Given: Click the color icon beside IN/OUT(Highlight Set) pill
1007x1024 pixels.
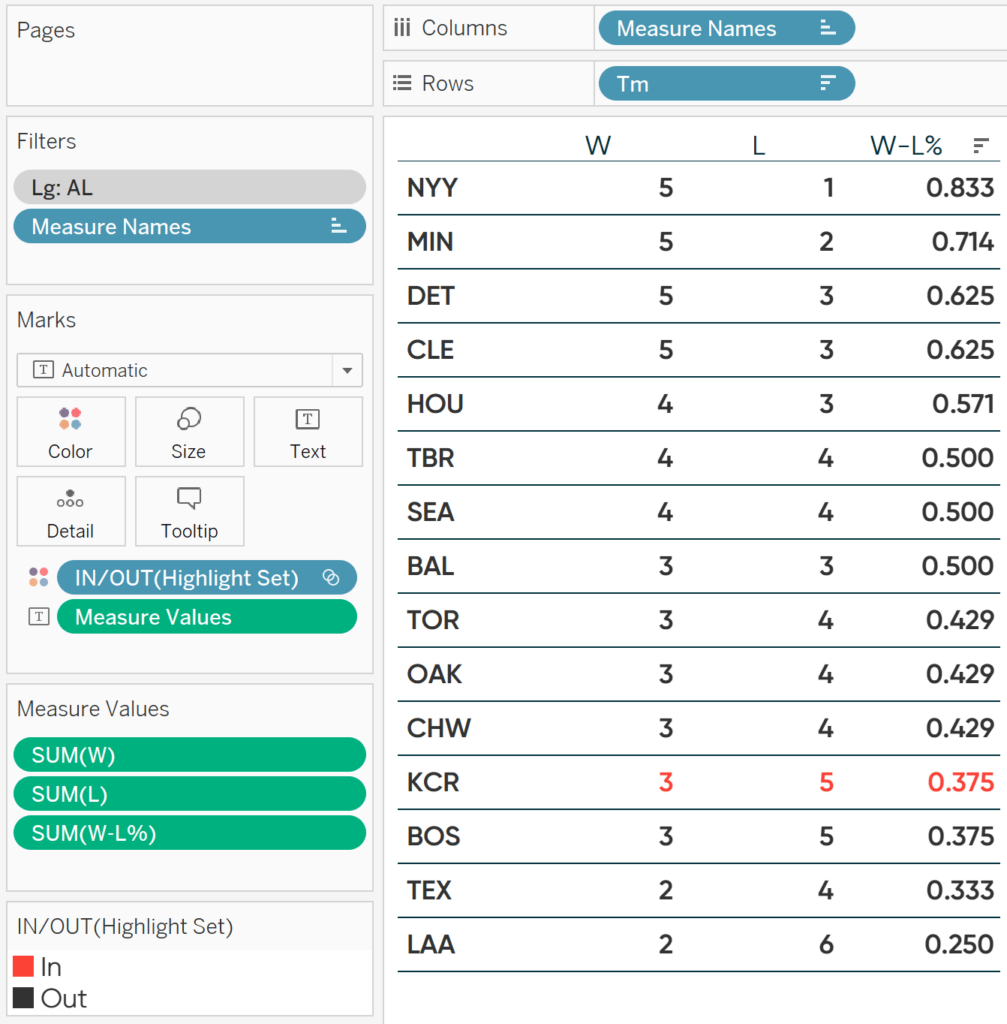Looking at the screenshot, I should [x=38, y=577].
